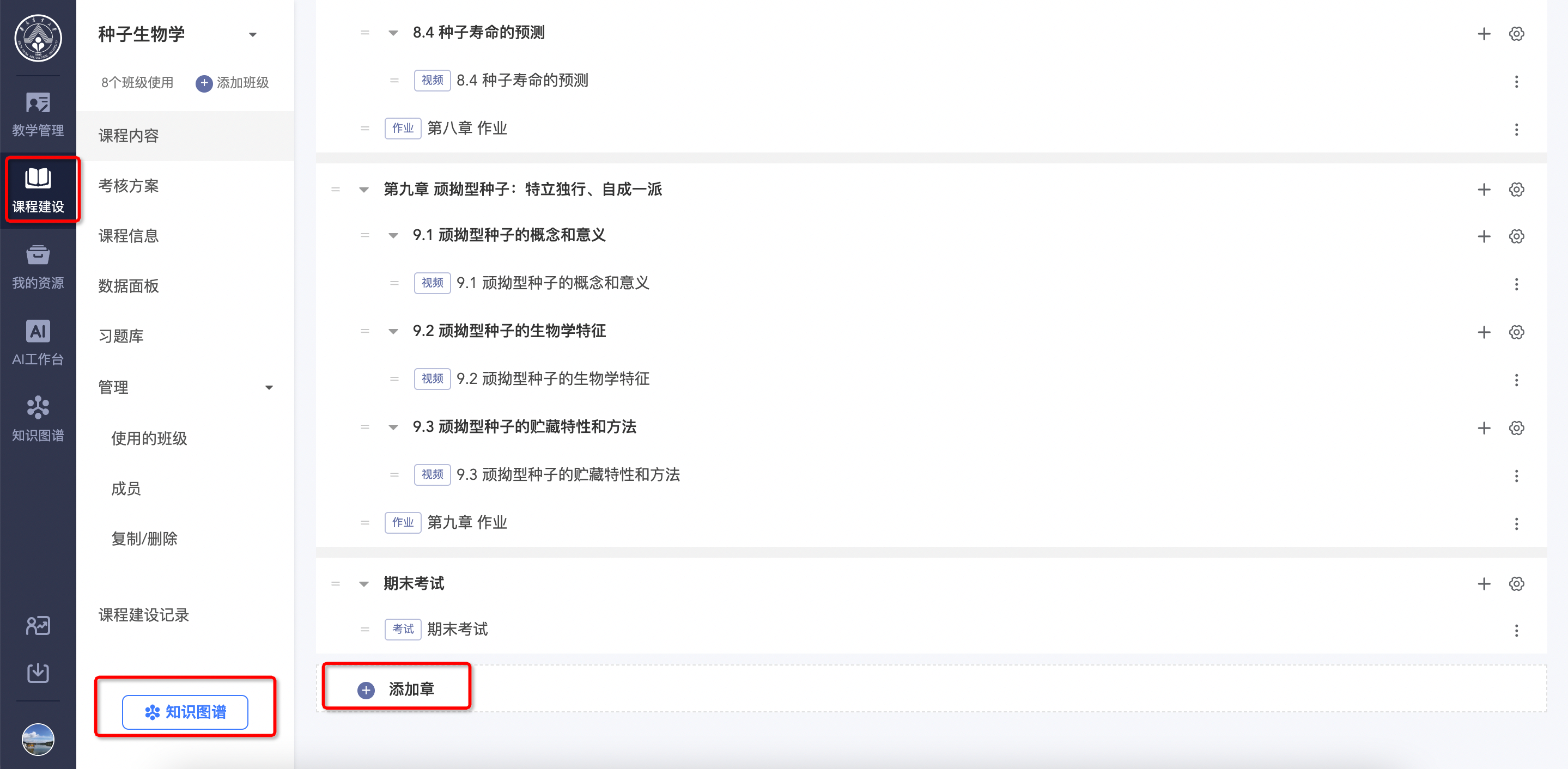1568x769 pixels.
Task: Open video item 8.4 种子寿命的预测
Action: tap(522, 80)
